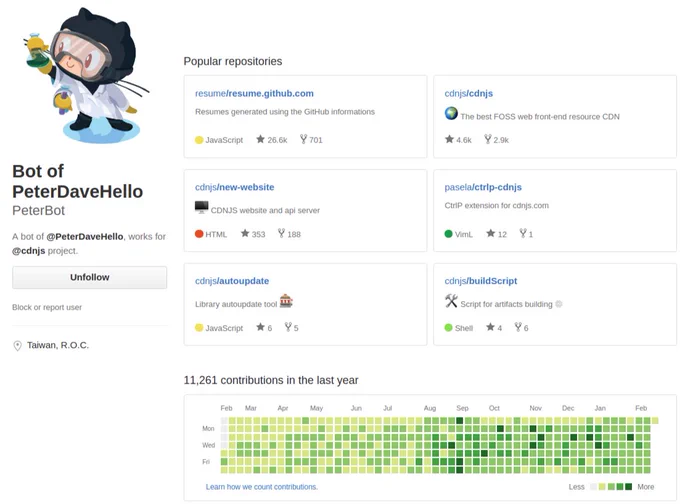This screenshot has height=504, width=680.
Task: Click the location pin icon near Taiwan
Action: [x=17, y=346]
